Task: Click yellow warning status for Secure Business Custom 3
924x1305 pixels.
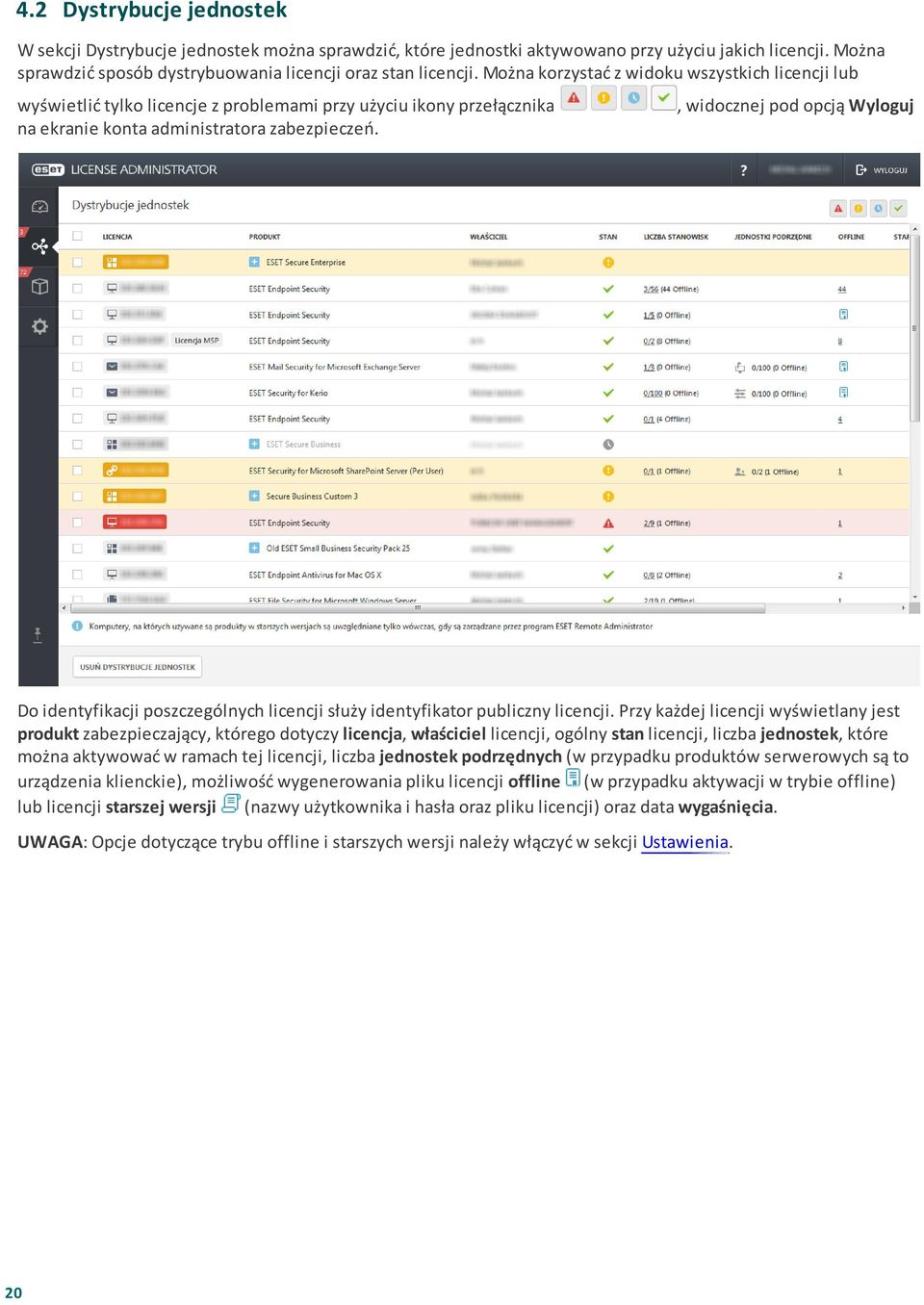Action: pos(608,497)
